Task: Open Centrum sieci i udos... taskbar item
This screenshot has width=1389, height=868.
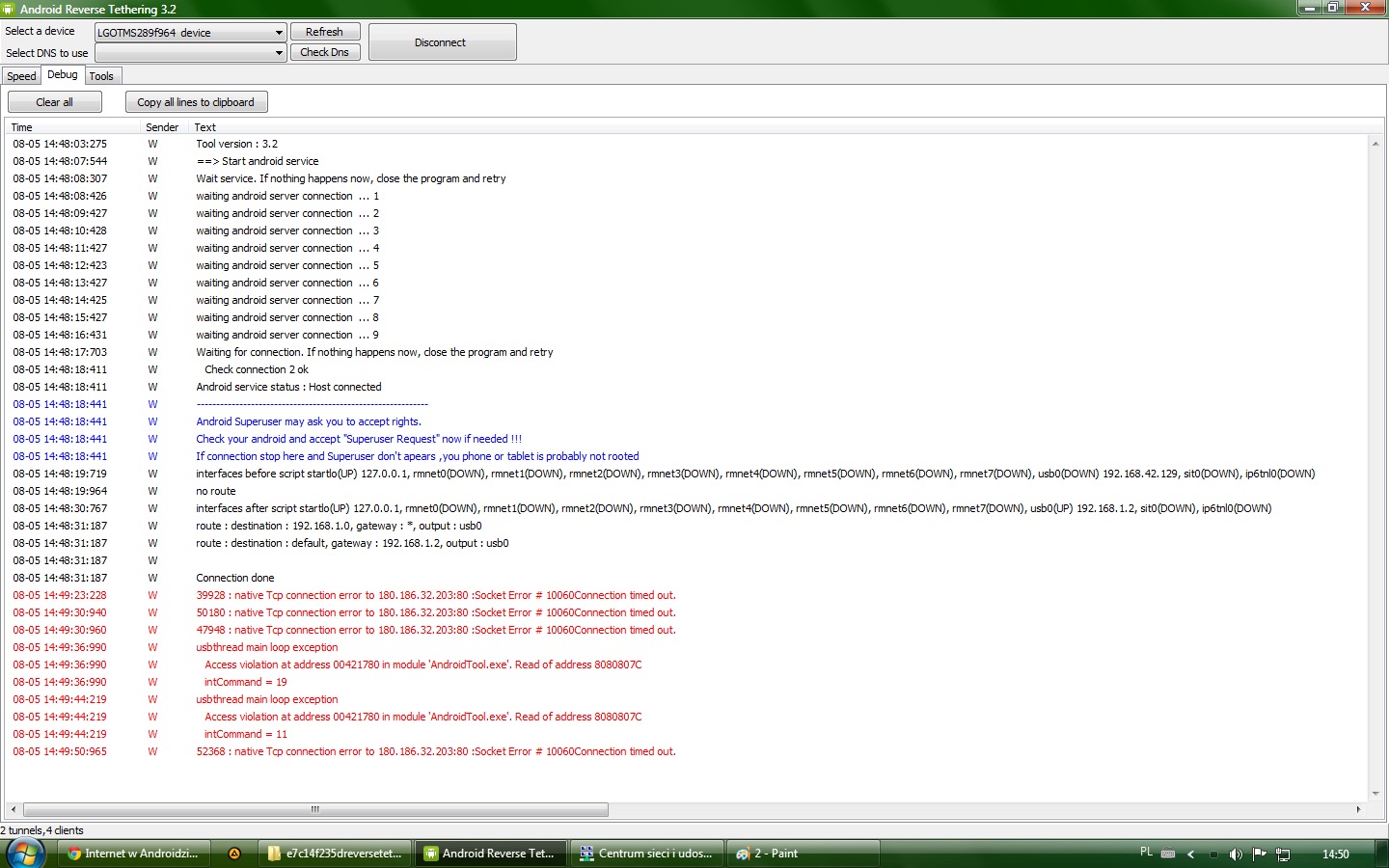Action: [646, 854]
